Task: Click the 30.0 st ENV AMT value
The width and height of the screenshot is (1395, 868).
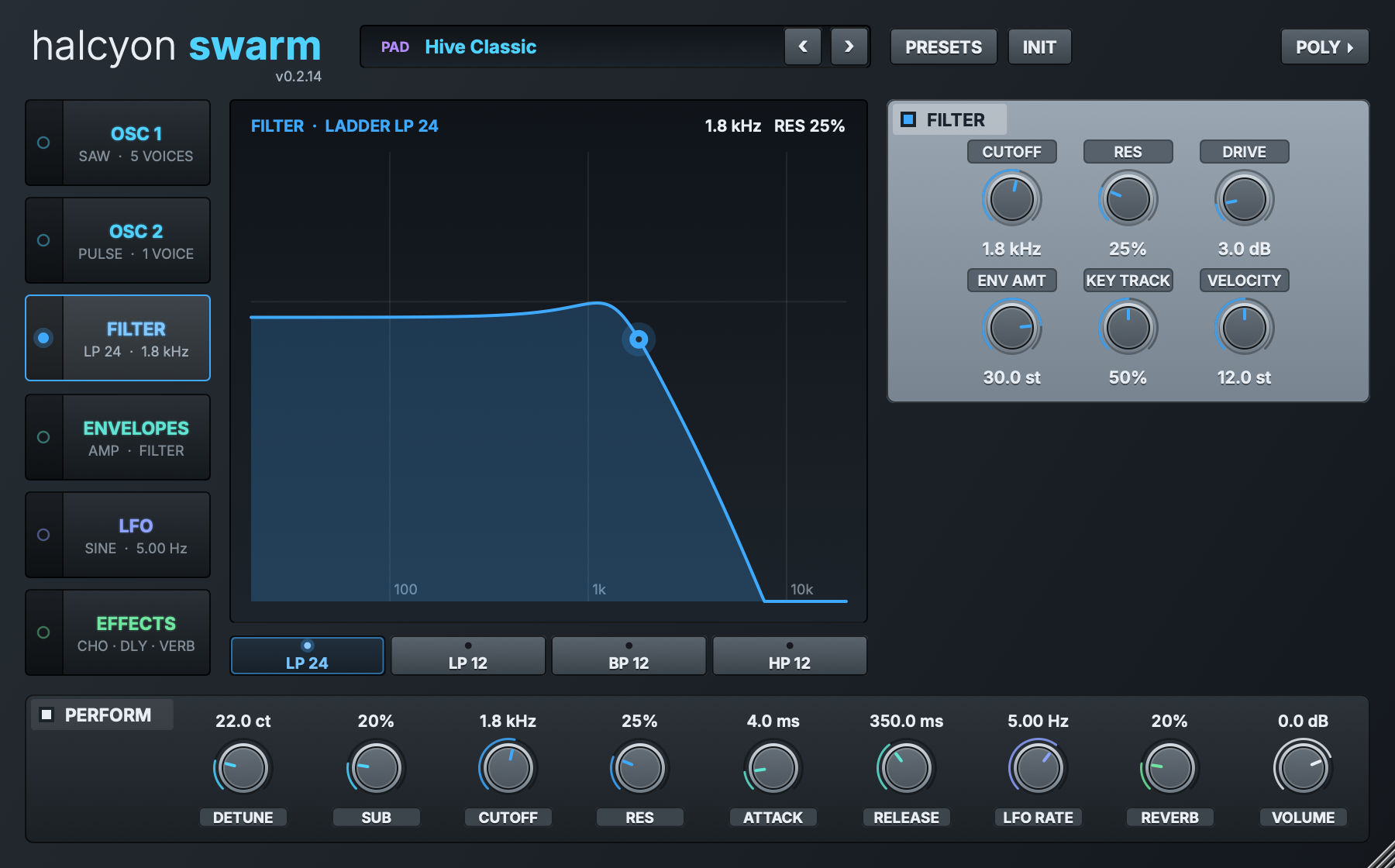Action: 1012,377
